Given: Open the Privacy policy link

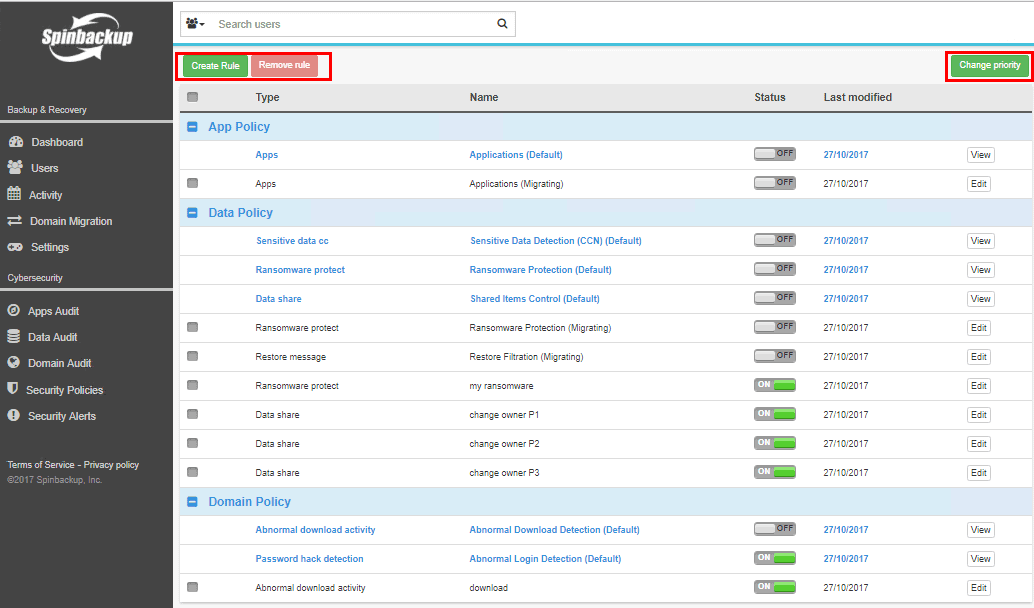Looking at the screenshot, I should pyautogui.click(x=111, y=465).
